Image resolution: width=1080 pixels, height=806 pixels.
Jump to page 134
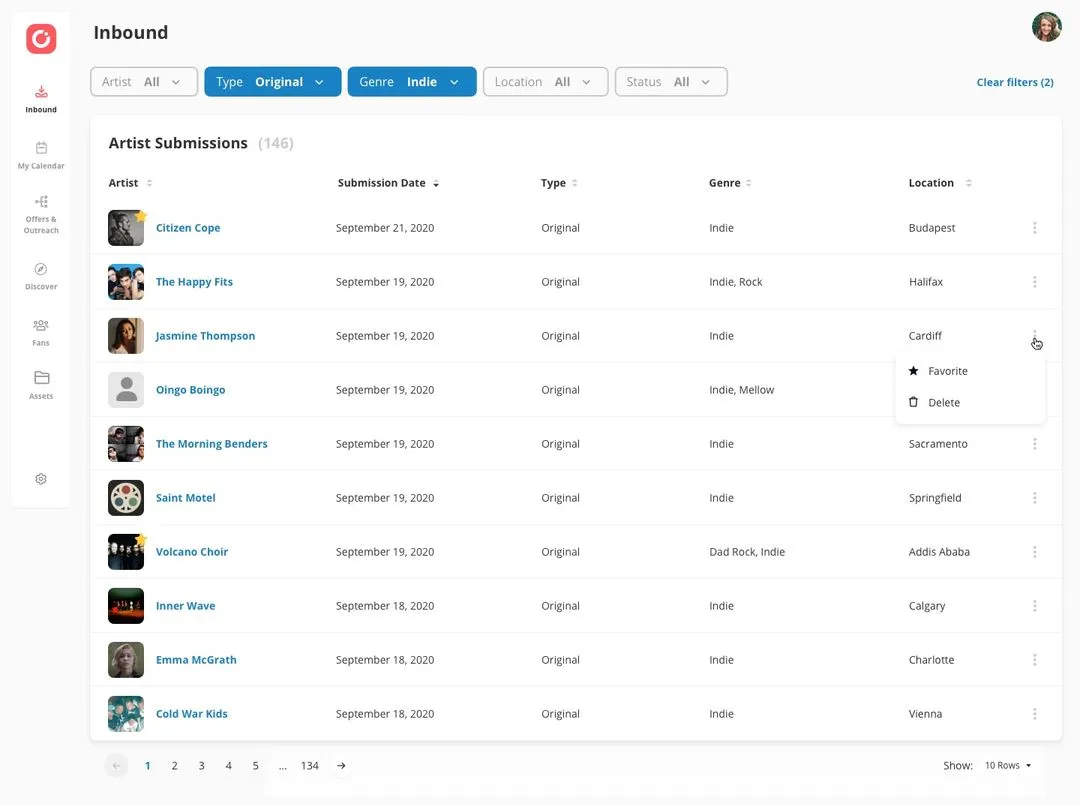pos(309,765)
